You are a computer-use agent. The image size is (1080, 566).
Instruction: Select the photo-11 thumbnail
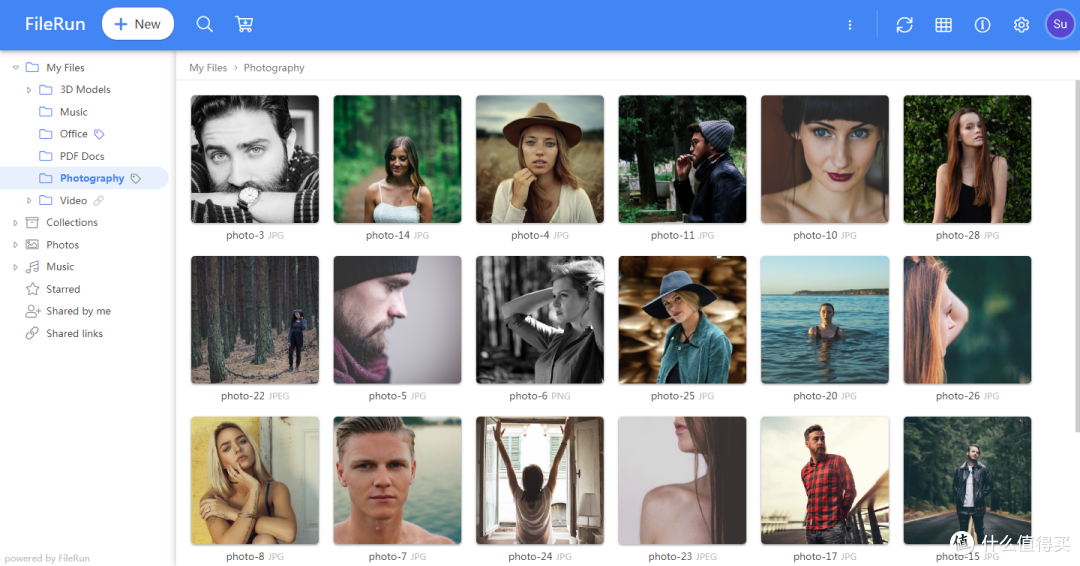[x=683, y=159]
